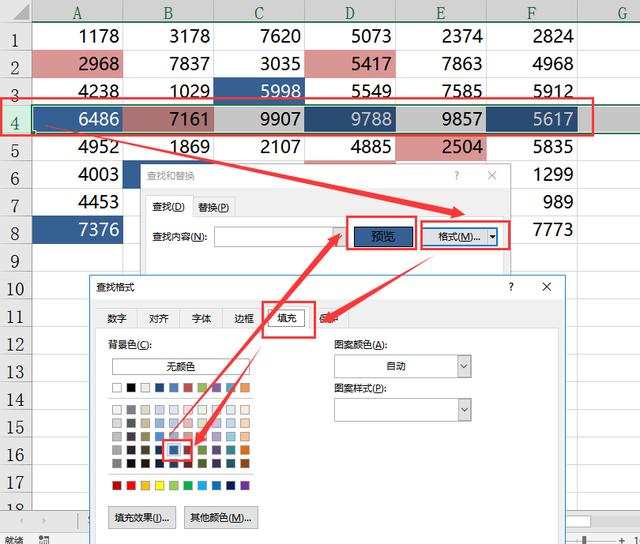Select row 1 header
The width and height of the screenshot is (640, 544).
tap(16, 37)
